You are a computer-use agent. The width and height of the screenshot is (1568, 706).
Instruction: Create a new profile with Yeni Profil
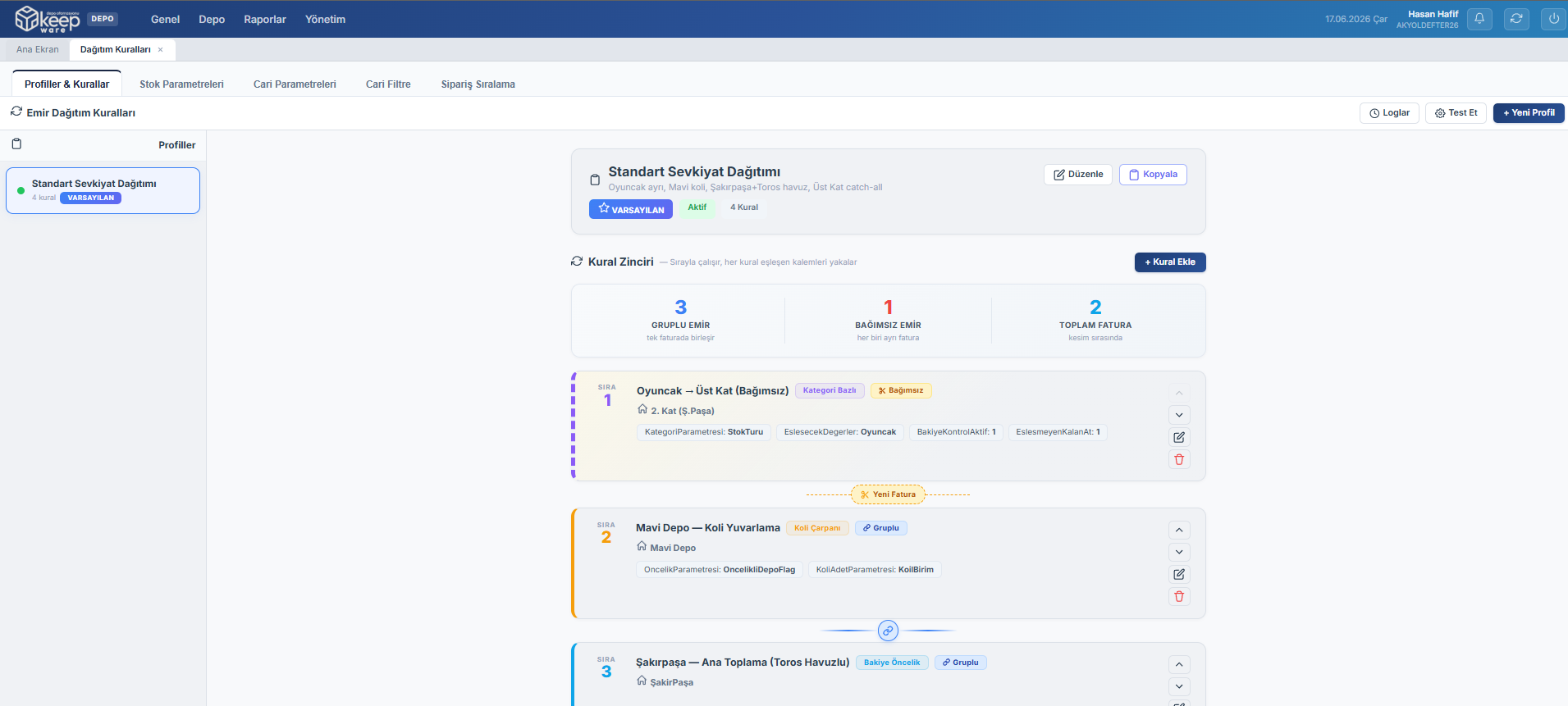1529,113
